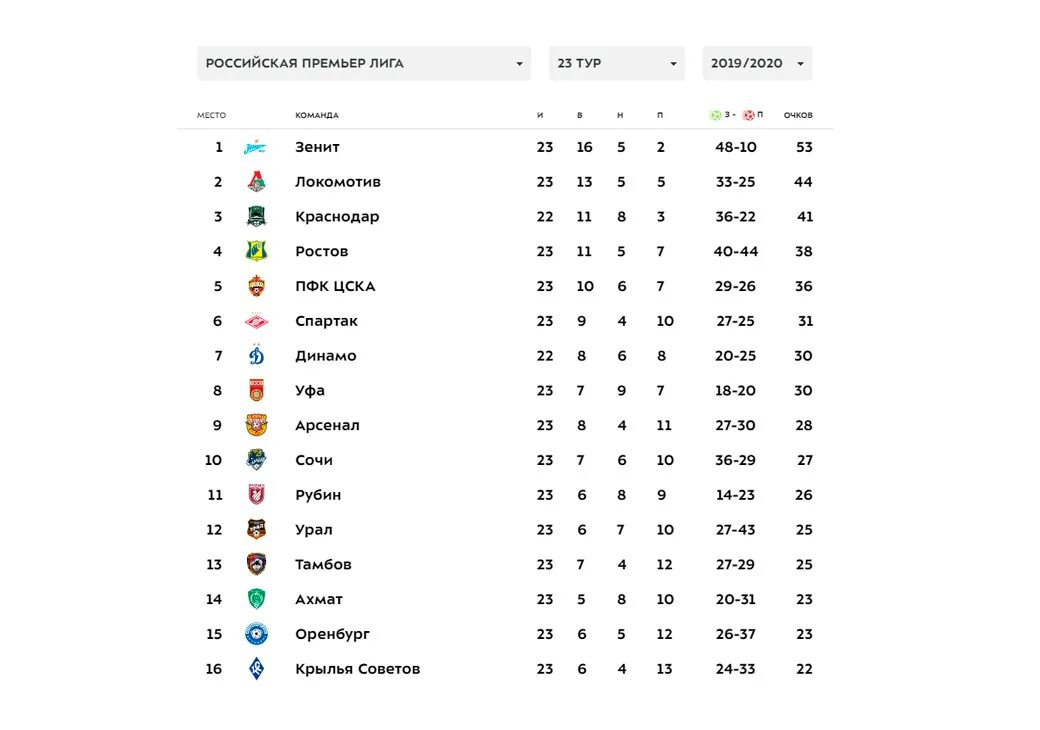Click the Rostov club crest
Viewport: 1040px width, 730px height.
256,251
